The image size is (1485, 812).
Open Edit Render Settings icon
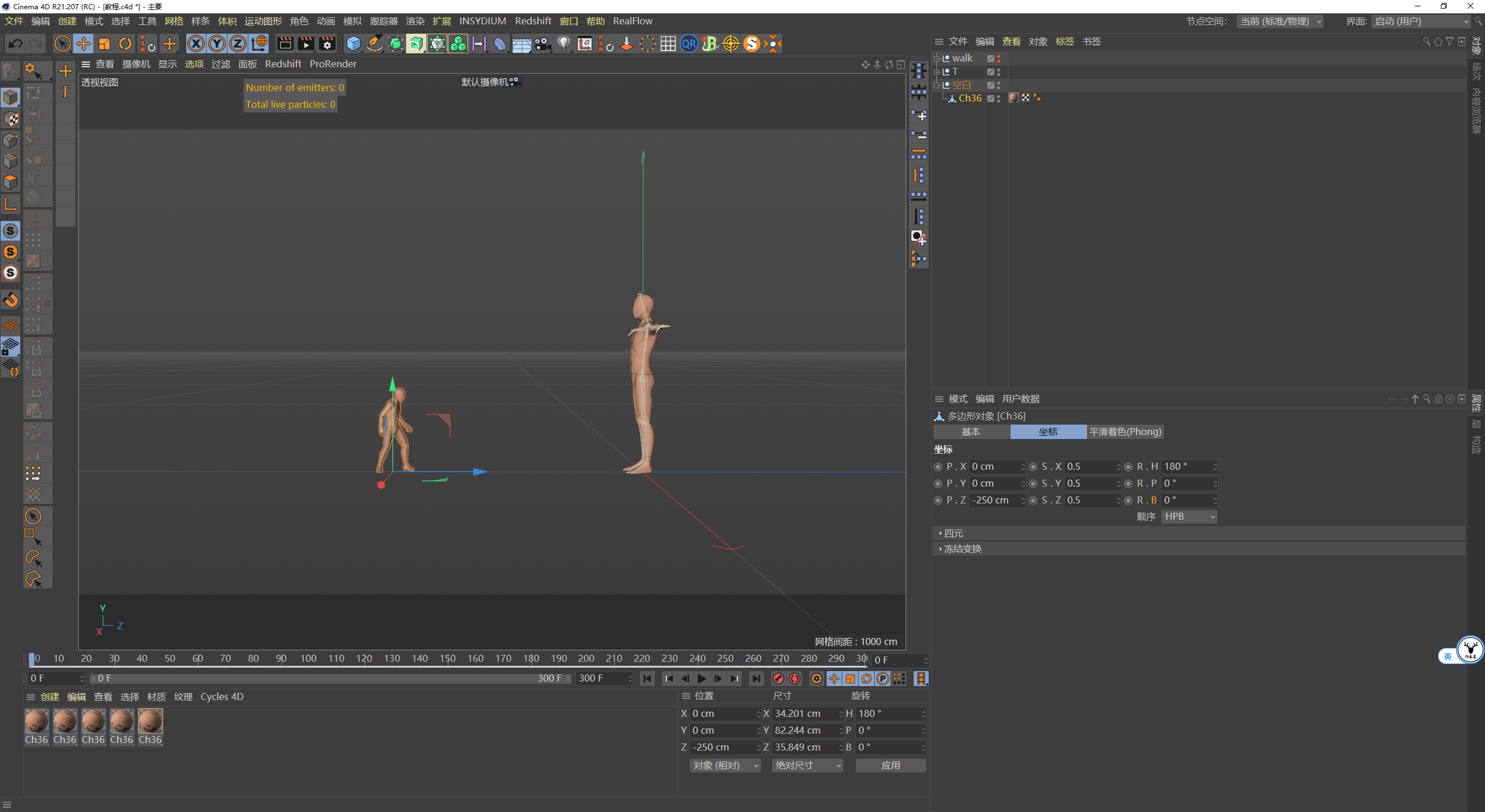(x=327, y=44)
